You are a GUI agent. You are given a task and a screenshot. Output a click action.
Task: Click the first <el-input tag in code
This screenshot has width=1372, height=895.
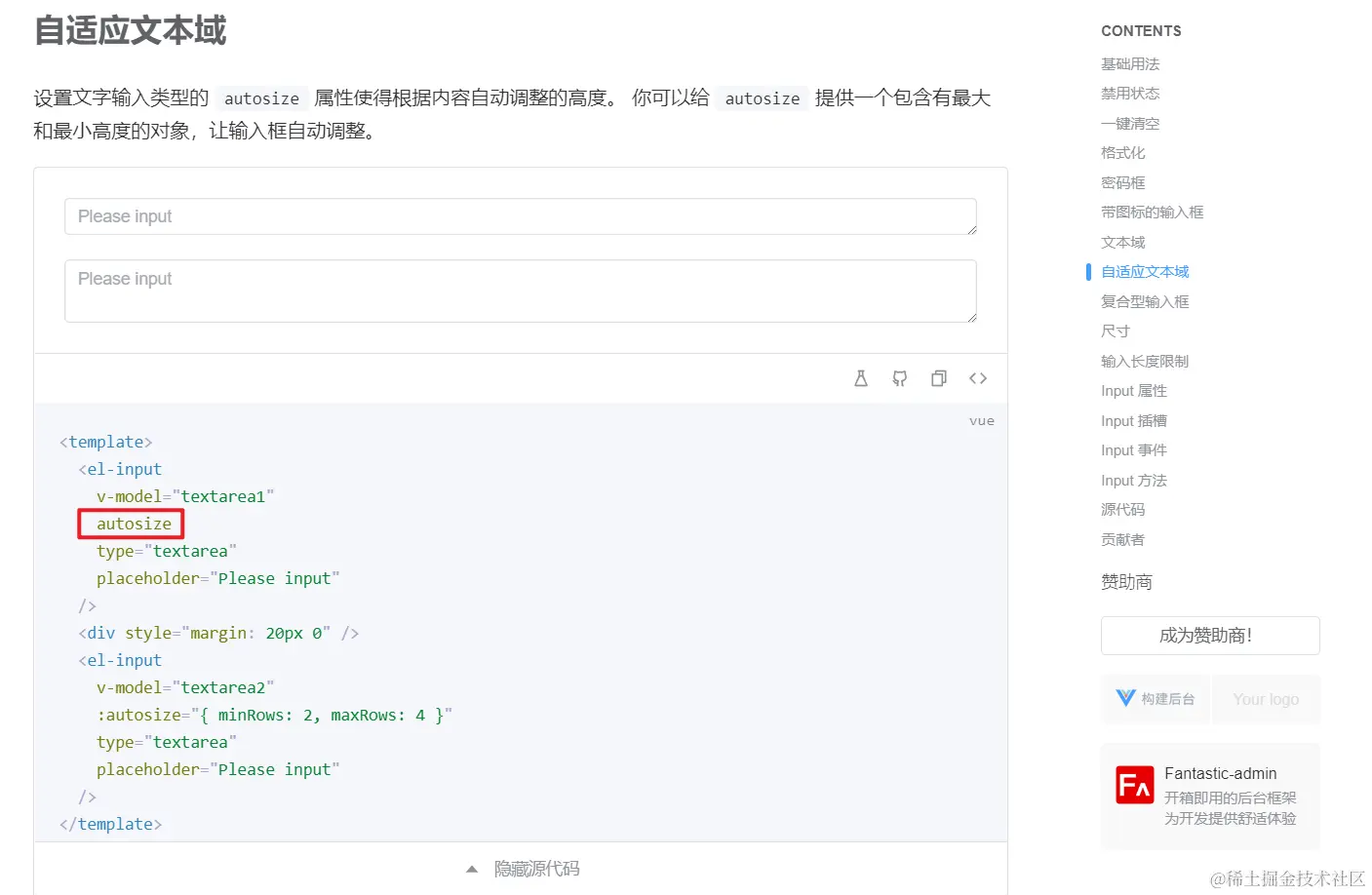120,469
